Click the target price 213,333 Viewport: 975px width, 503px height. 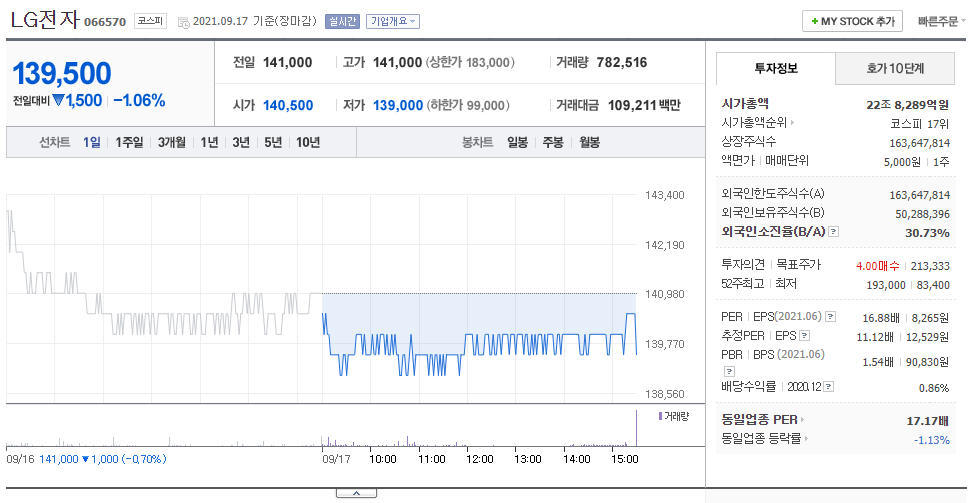click(x=930, y=266)
